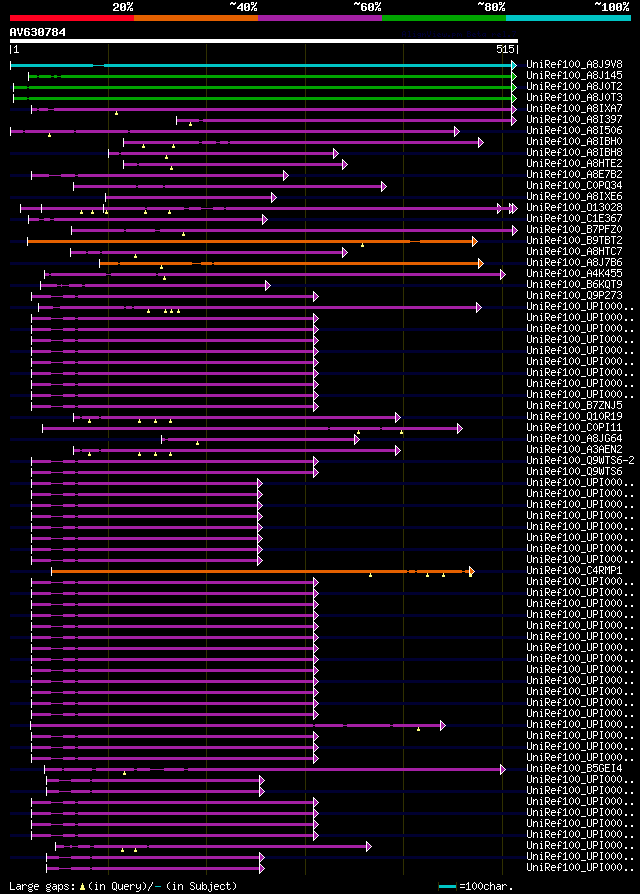Click the arrowhead ending the A8E7B2 alignment
Viewport: 640px width, 894px height.
point(286,176)
